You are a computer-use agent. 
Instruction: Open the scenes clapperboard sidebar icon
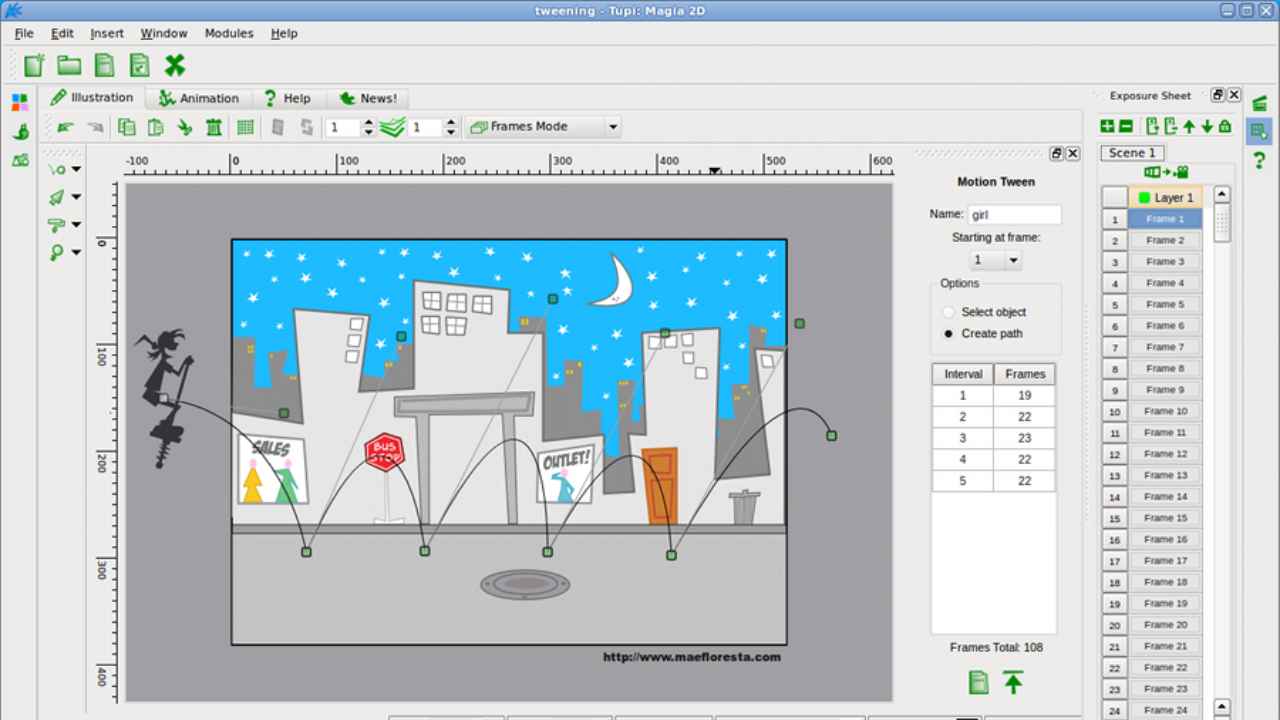point(1259,102)
